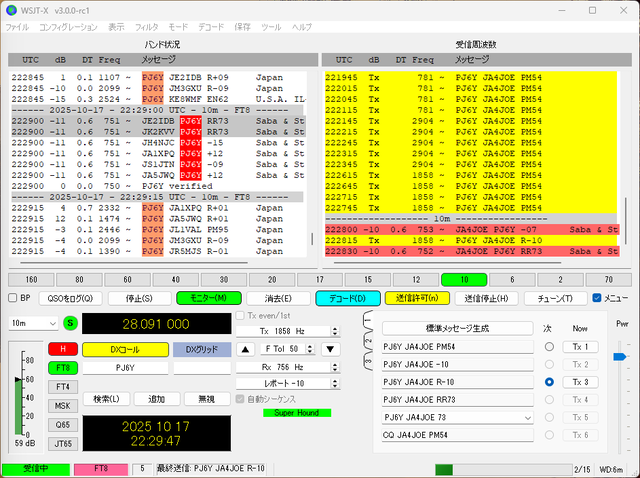Switch to message tab 2

[x=368, y=340]
